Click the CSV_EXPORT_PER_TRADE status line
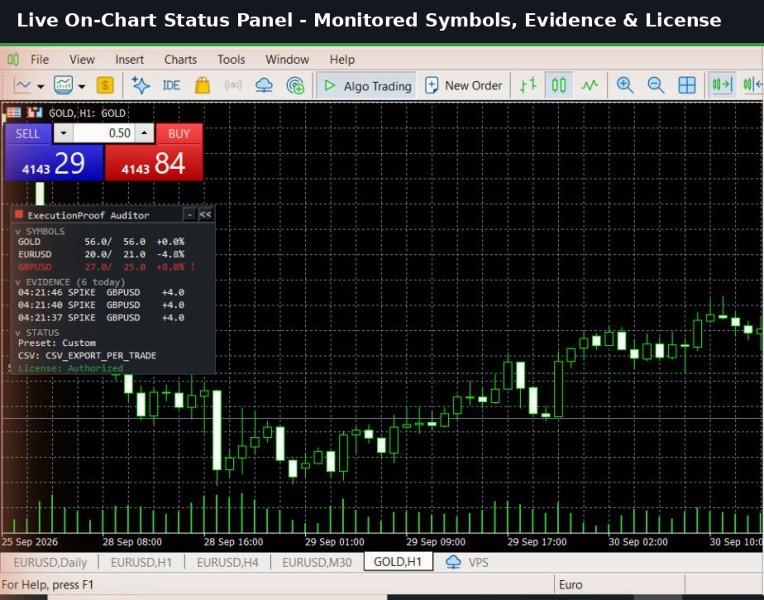This screenshot has height=600, width=764. pos(87,356)
